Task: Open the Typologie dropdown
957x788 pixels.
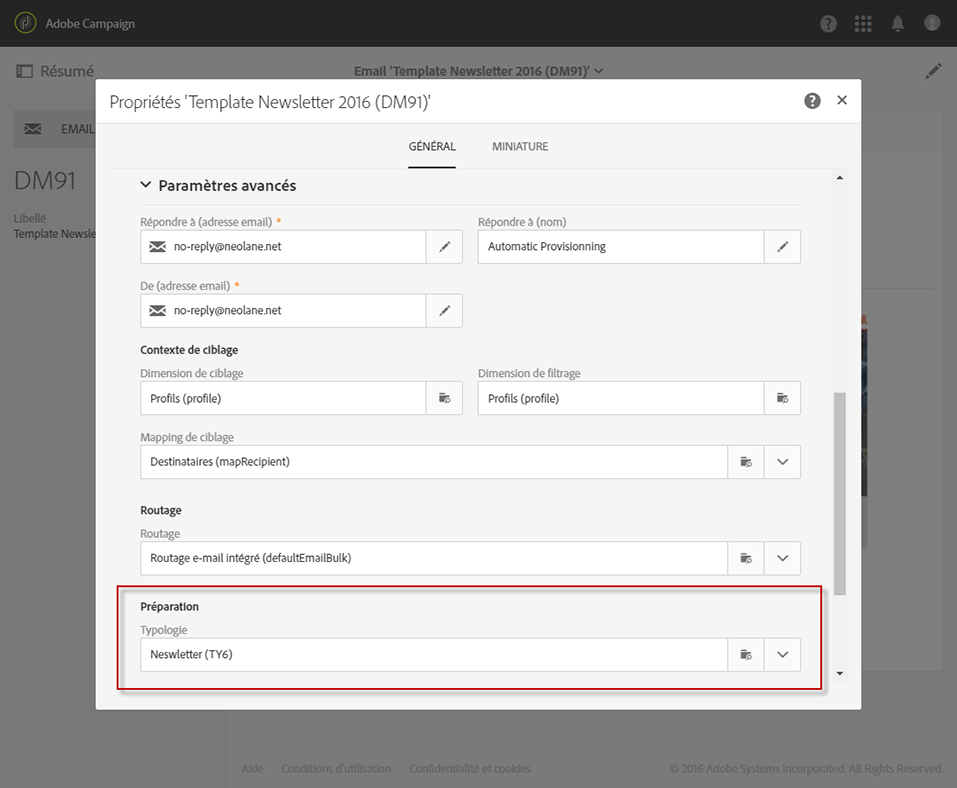Action: 782,655
